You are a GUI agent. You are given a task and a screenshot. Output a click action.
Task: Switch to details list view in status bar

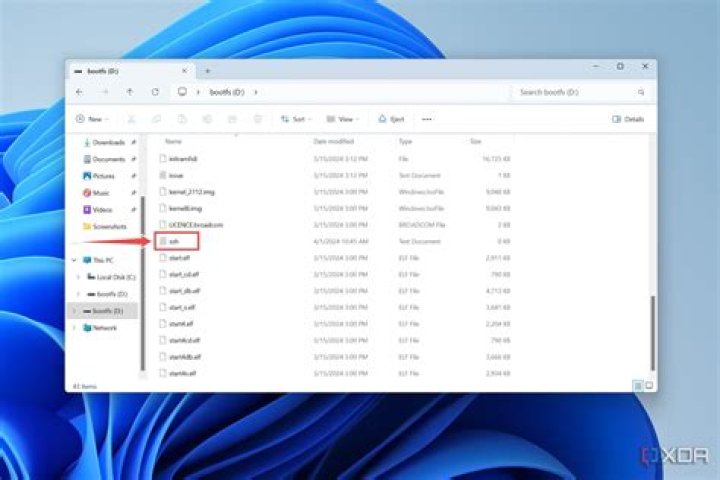637,385
